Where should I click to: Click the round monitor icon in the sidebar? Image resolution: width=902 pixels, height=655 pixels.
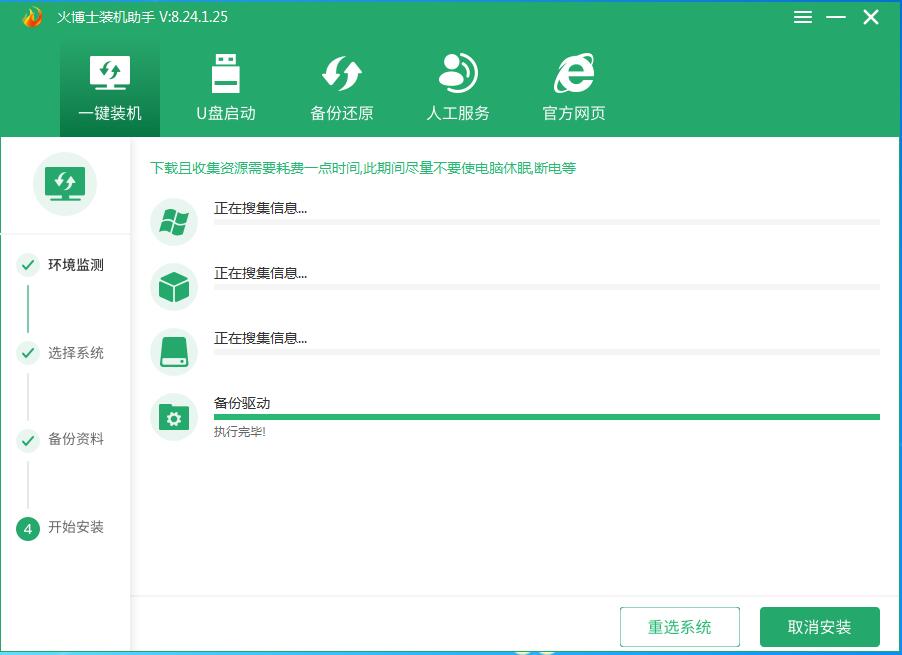65,184
